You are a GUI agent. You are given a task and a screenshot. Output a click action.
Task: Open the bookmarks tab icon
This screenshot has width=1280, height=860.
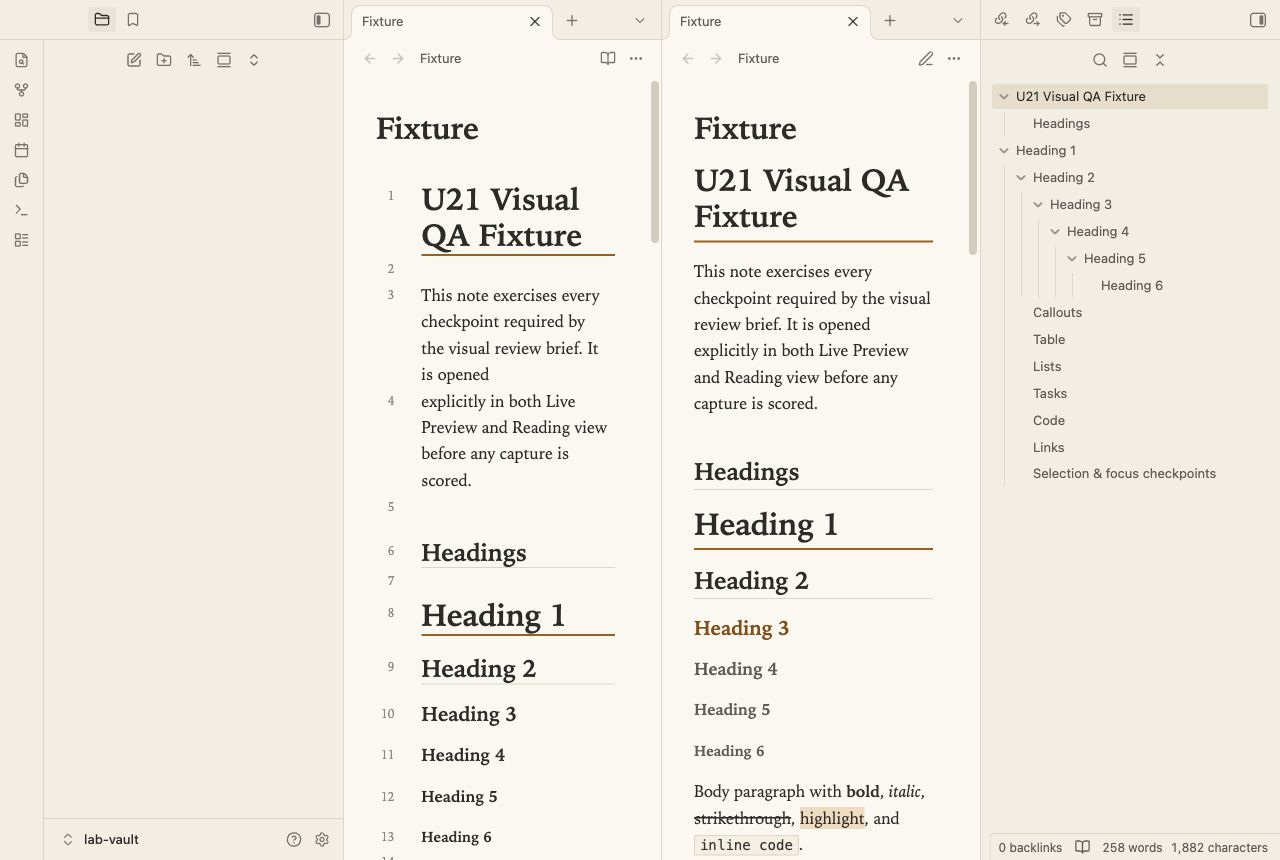[133, 20]
